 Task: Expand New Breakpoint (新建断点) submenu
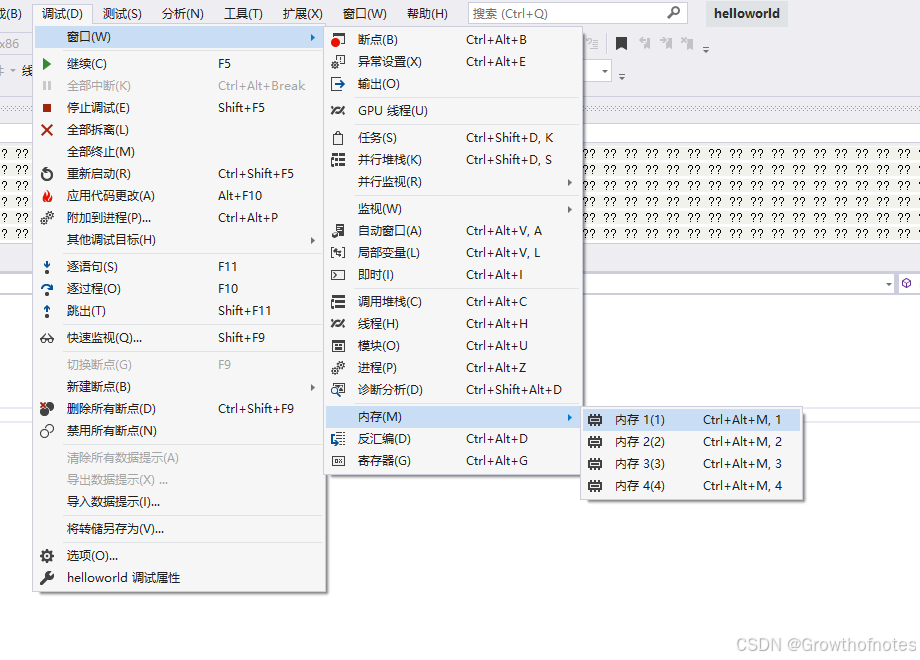point(313,388)
